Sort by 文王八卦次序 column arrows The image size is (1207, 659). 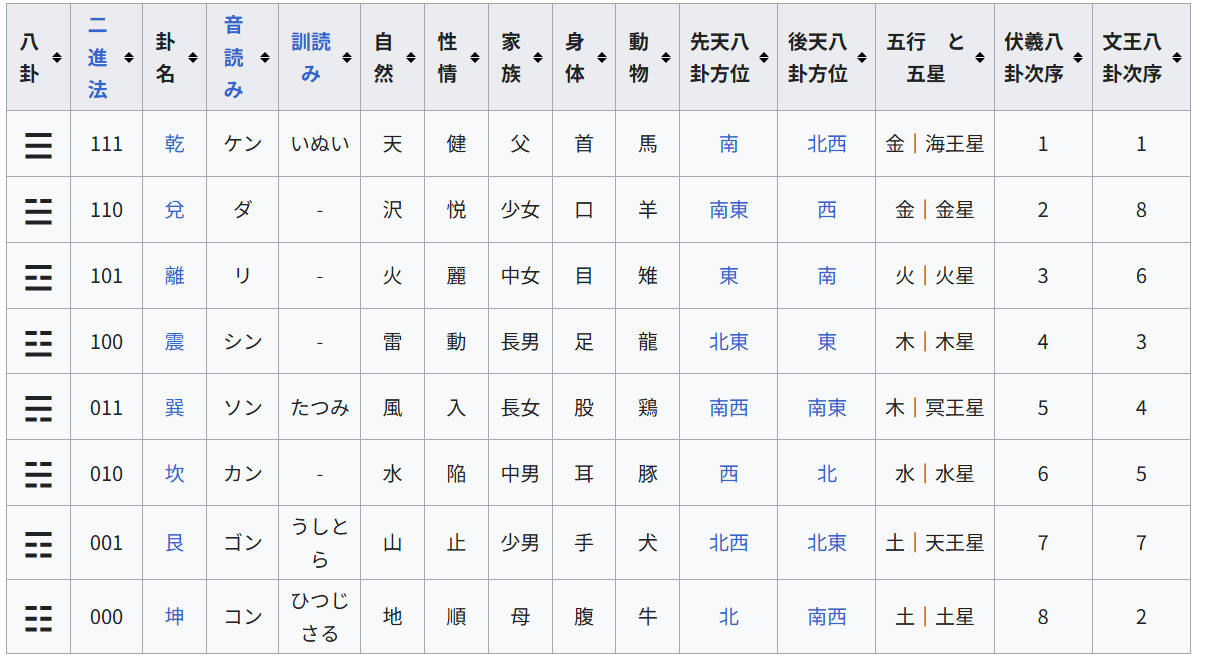[1176, 58]
